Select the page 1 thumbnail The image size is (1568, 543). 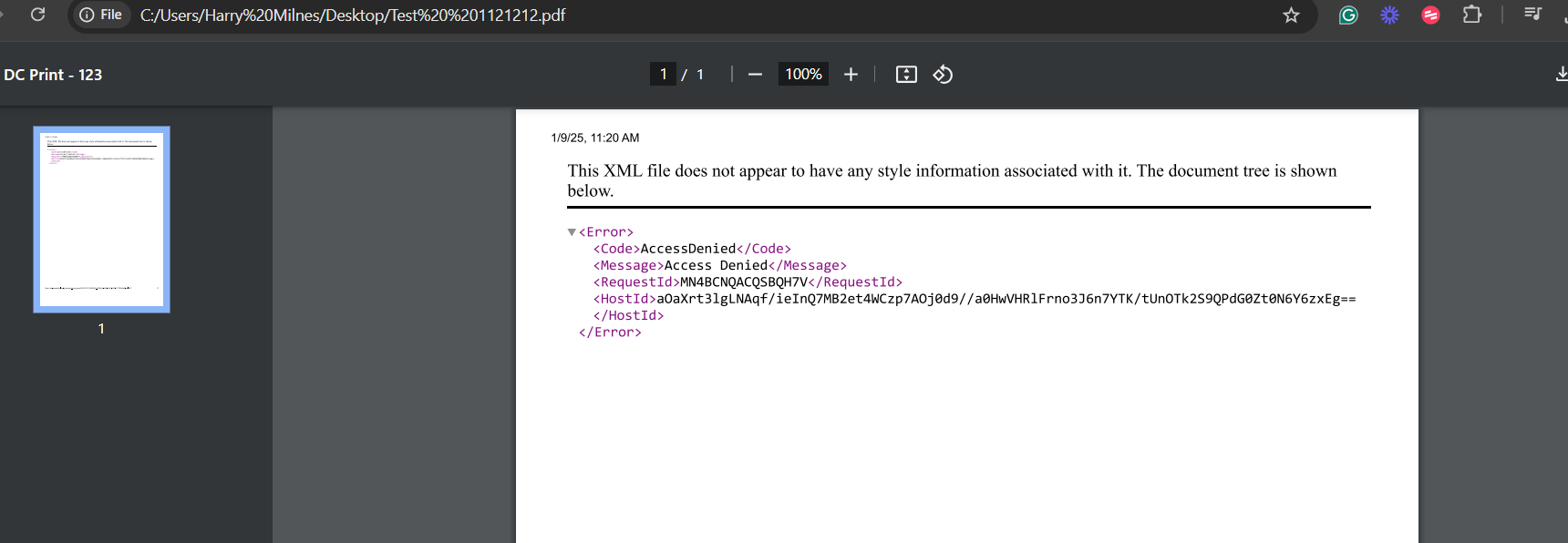101,220
